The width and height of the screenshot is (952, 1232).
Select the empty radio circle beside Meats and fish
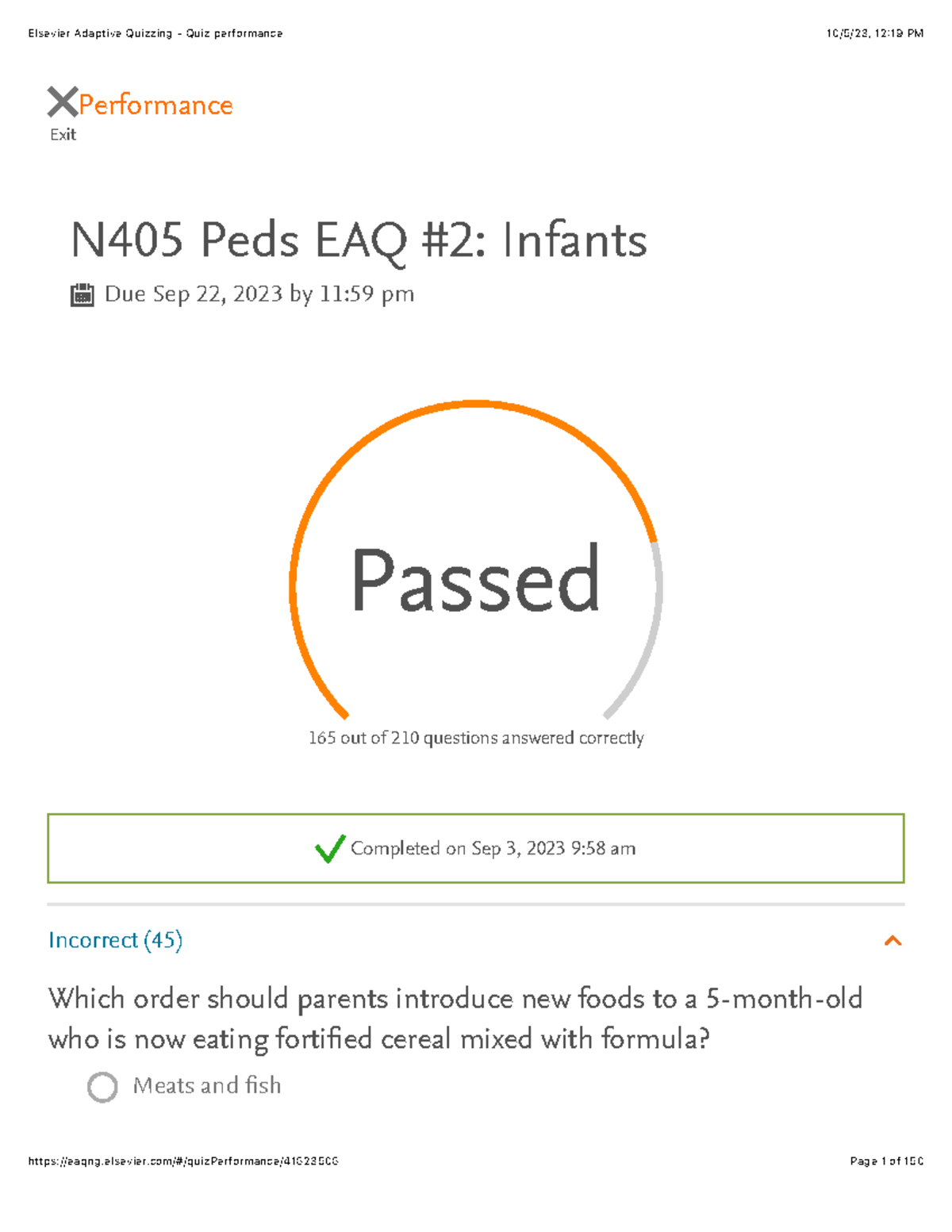pyautogui.click(x=104, y=1086)
